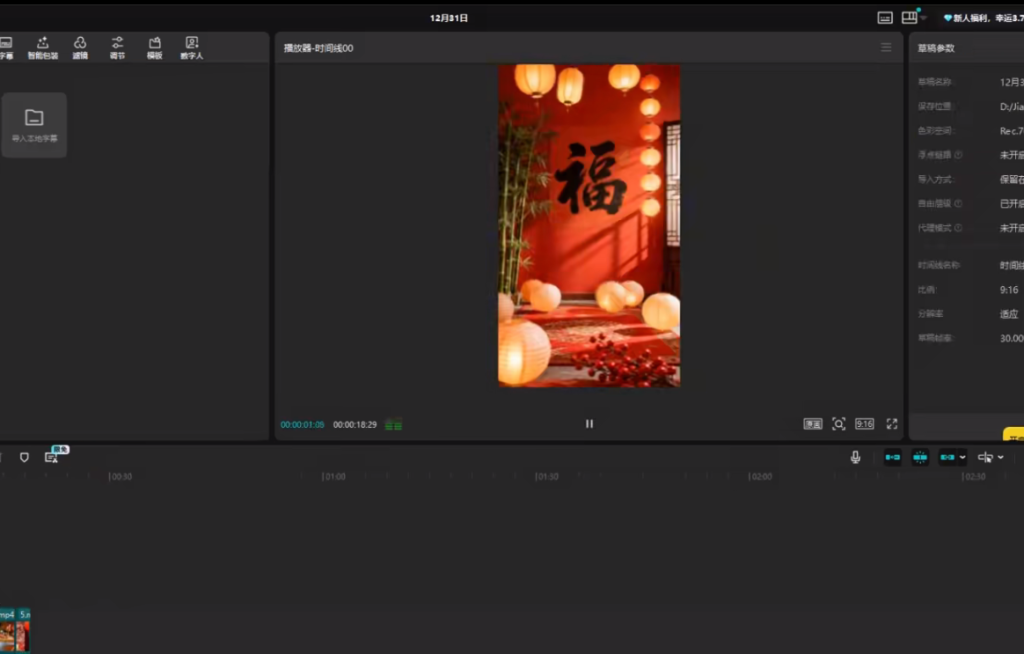Screen dimensions: 1024x654
Task: Click the 播放器-时间线00 panel tab
Action: pos(320,47)
